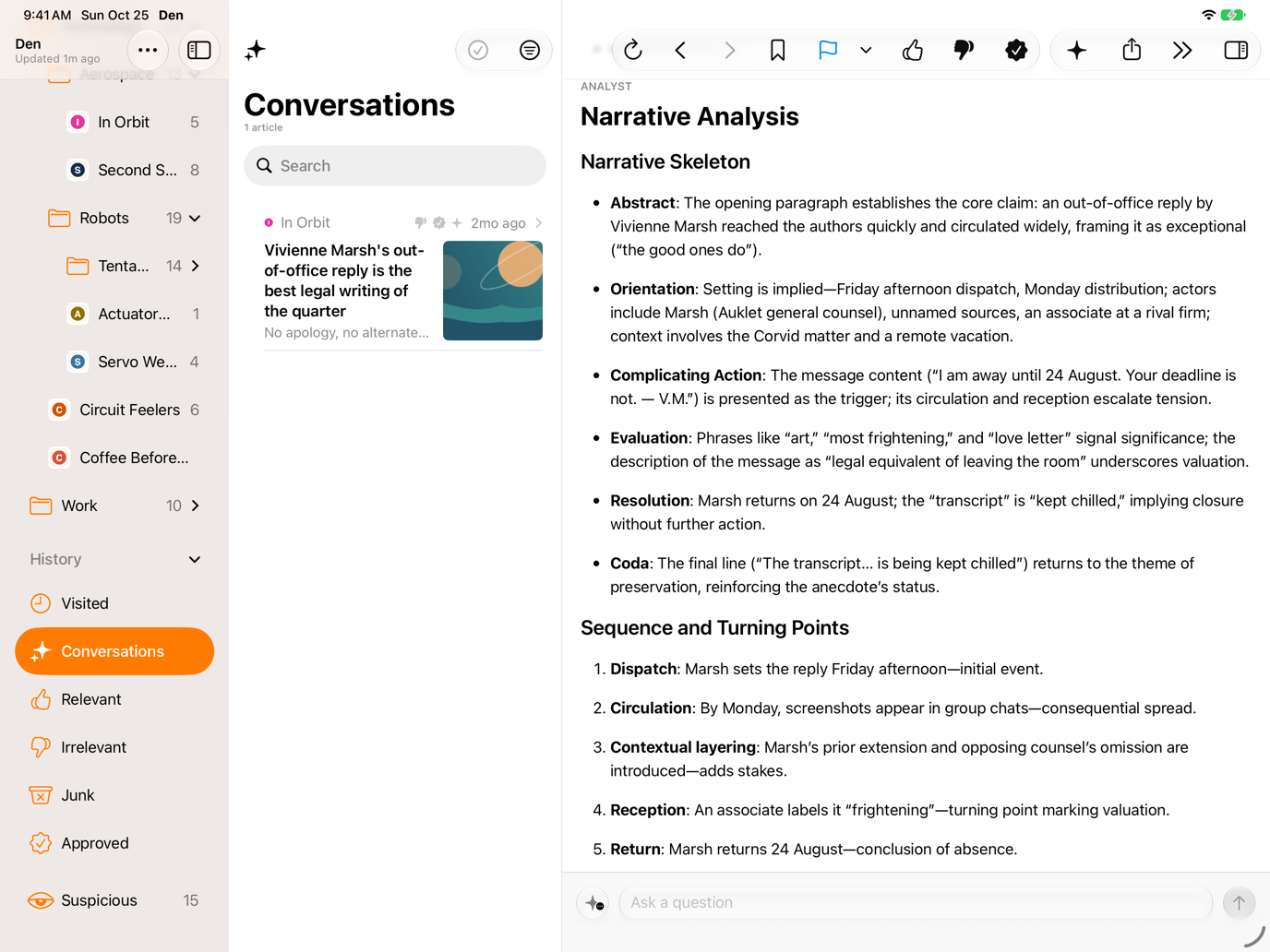Open the Approved list
Screen dimensions: 1270x952
(114, 843)
